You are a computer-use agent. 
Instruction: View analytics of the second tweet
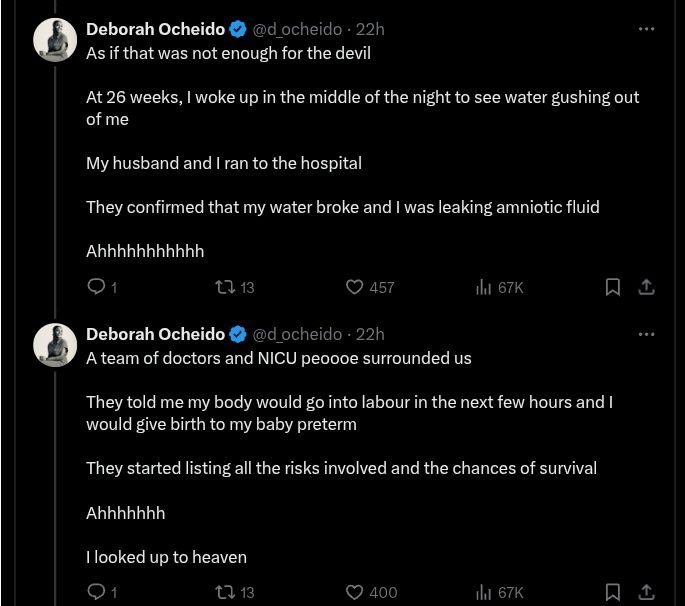tap(484, 592)
